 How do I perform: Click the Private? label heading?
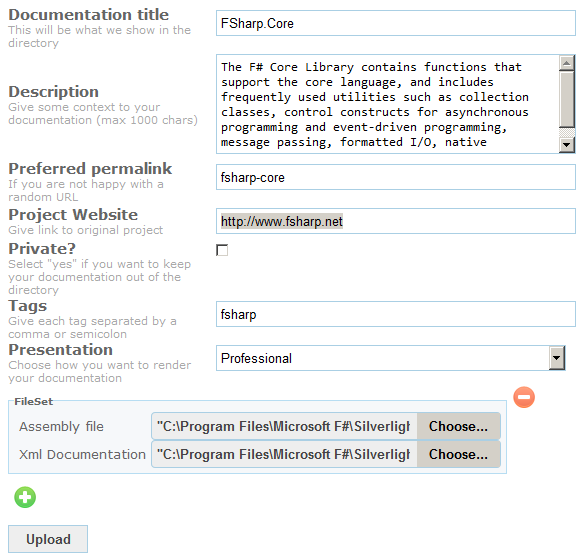[x=42, y=248]
